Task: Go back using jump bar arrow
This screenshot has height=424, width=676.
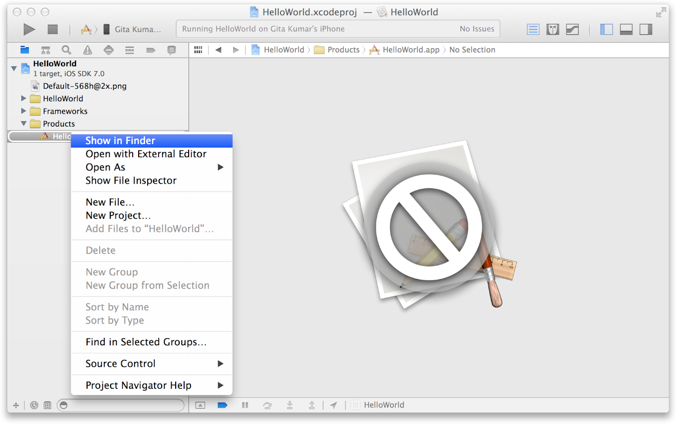Action: [x=219, y=50]
